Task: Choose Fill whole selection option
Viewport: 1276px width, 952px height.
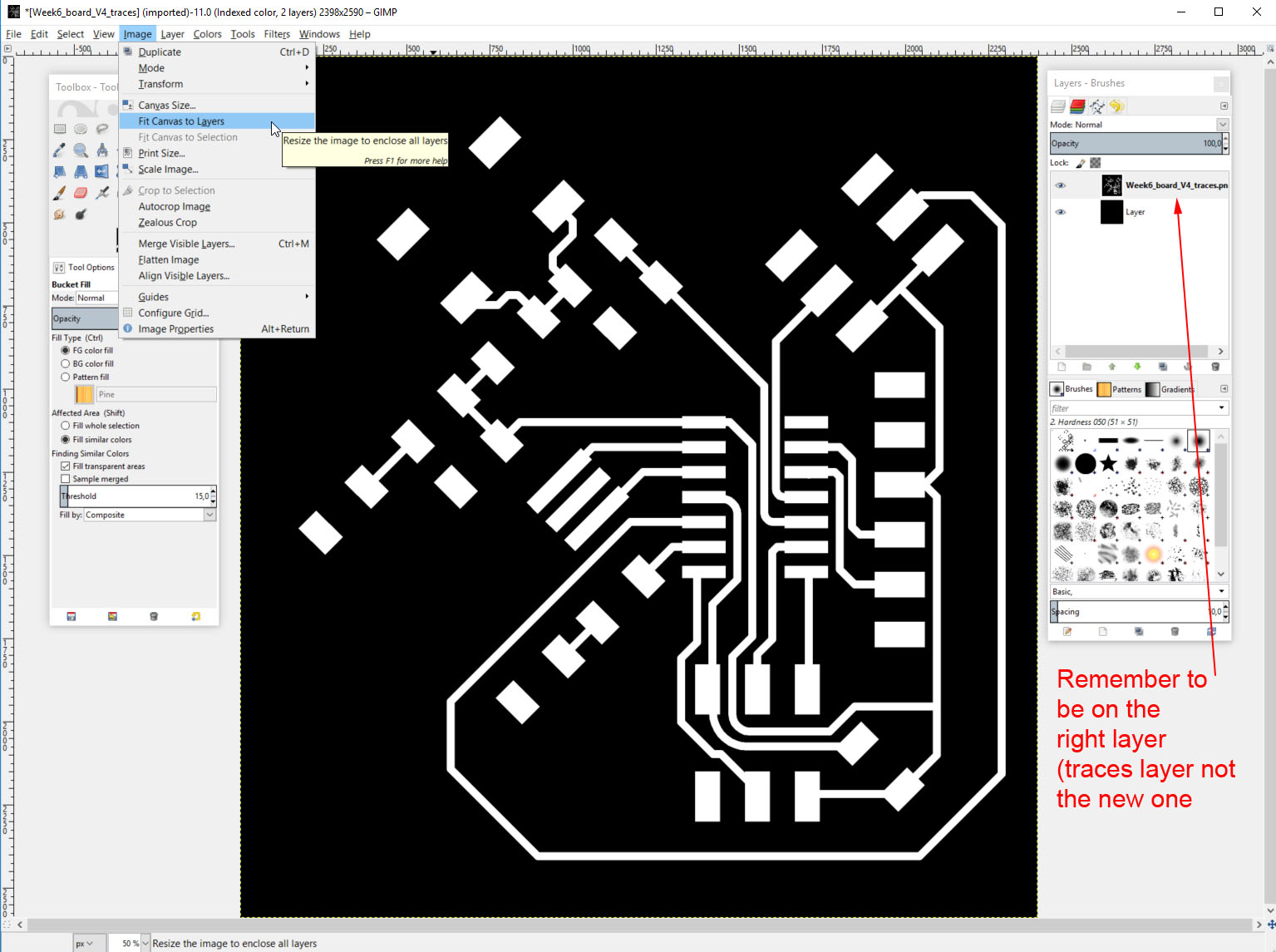Action: pyautogui.click(x=65, y=426)
